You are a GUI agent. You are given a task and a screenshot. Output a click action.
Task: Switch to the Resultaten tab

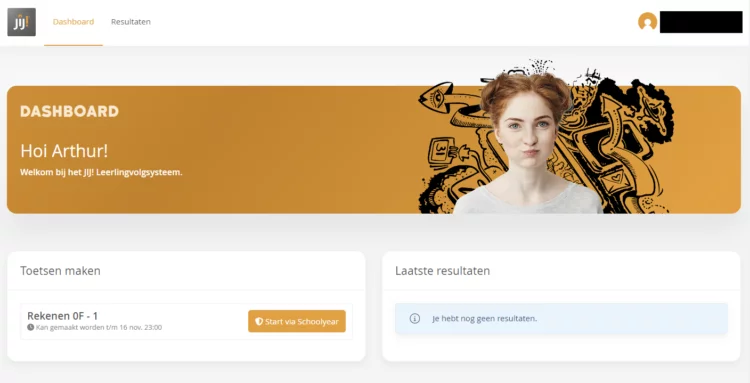[x=131, y=22]
